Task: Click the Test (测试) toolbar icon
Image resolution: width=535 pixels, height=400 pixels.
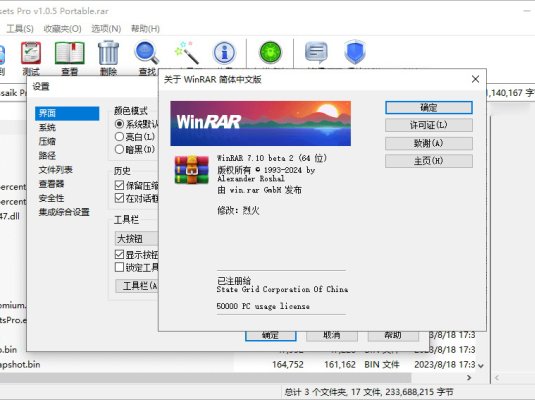Action: pos(31,53)
